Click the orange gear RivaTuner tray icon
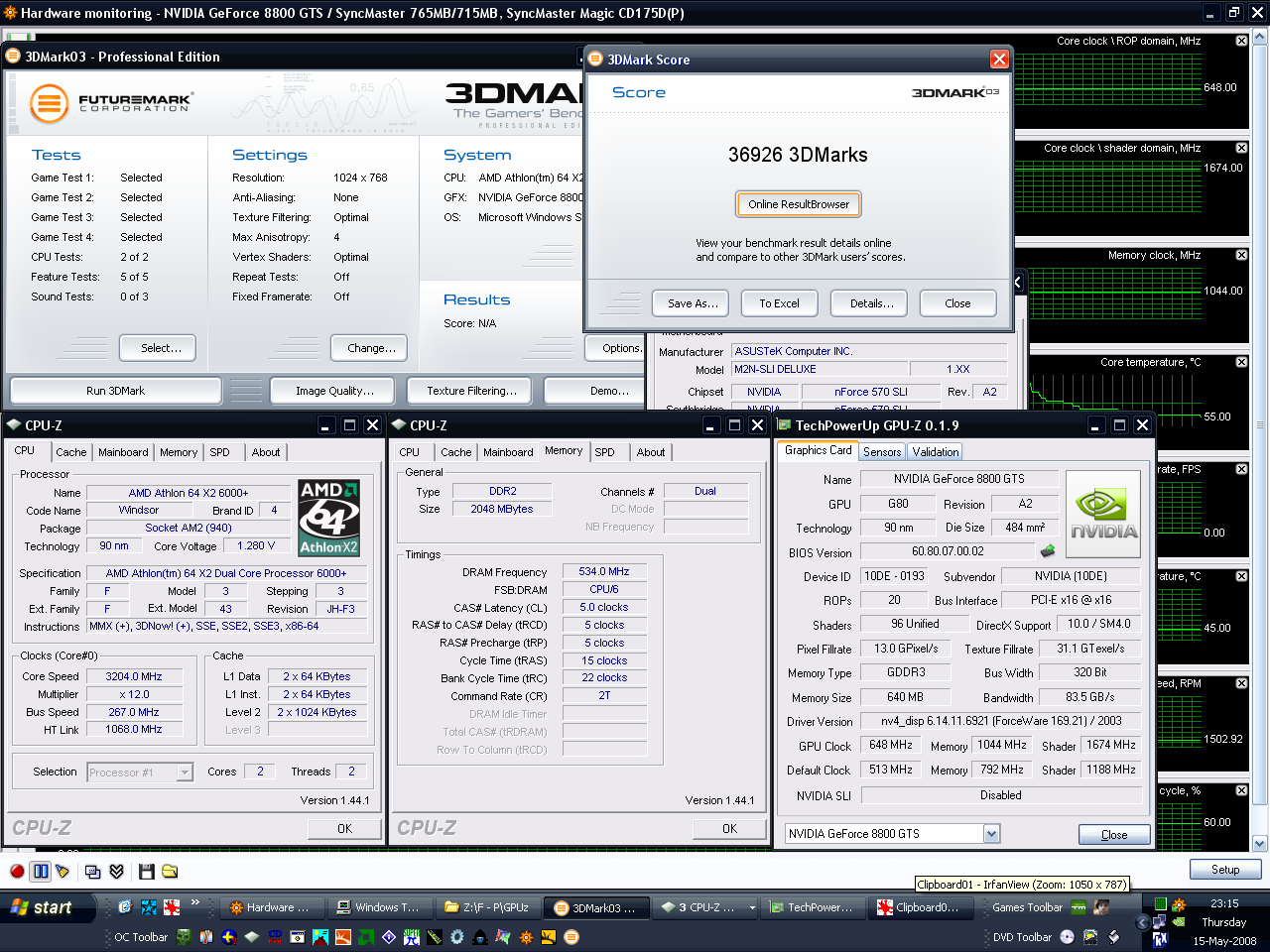 pos(1179,905)
